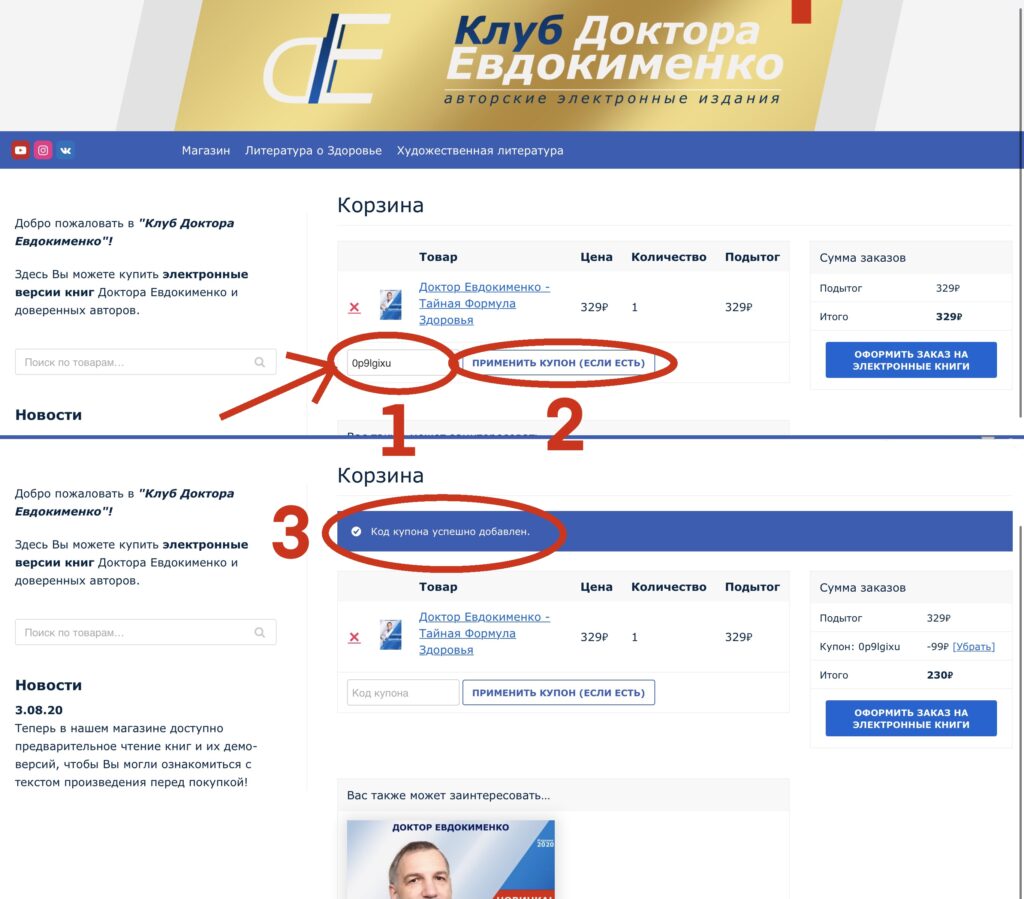Click empty Код купона input field
1024x899 pixels.
[403, 693]
